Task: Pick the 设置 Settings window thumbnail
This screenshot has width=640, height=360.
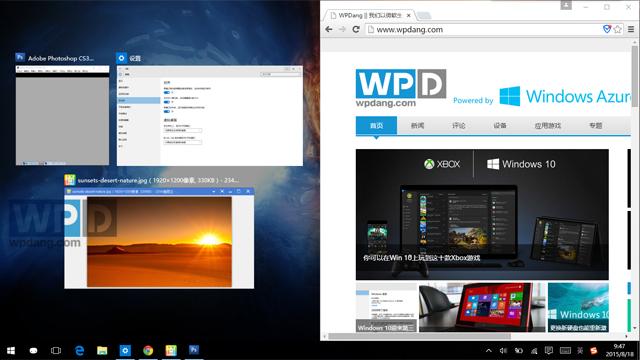Action: click(210, 116)
